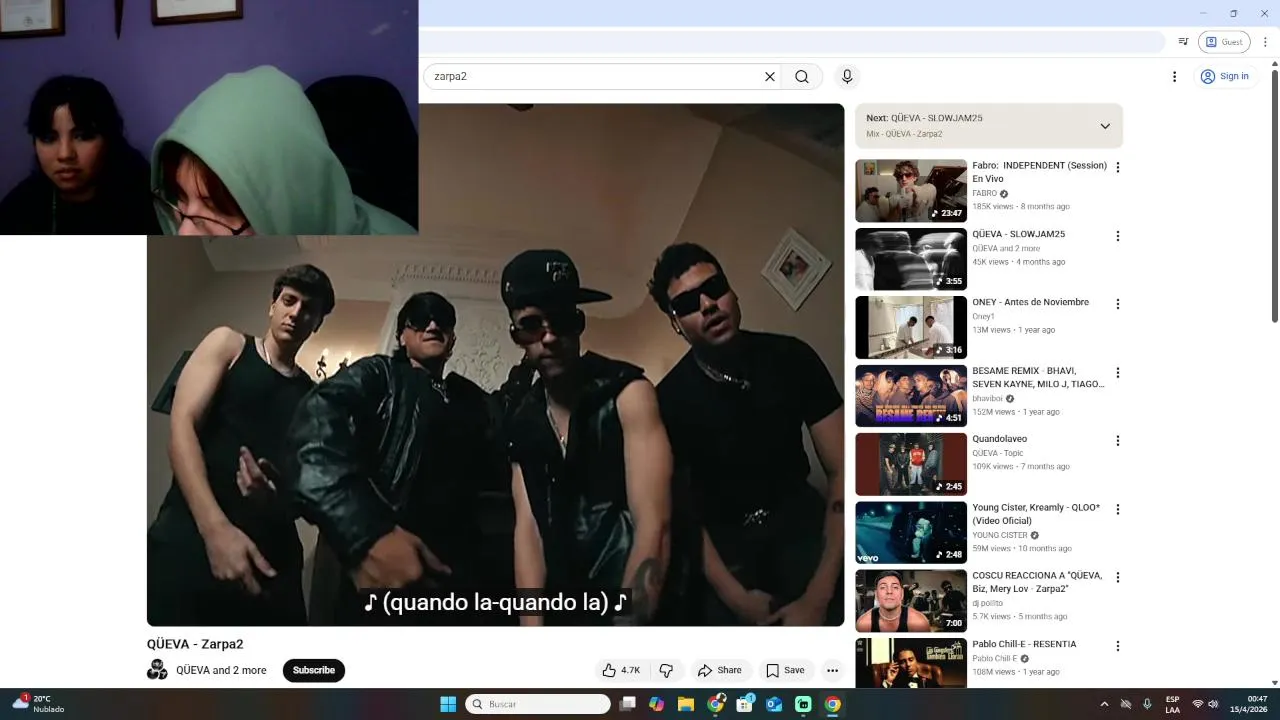Open Quandolaveo video thumbnail
This screenshot has width=1280, height=720.
click(x=911, y=464)
